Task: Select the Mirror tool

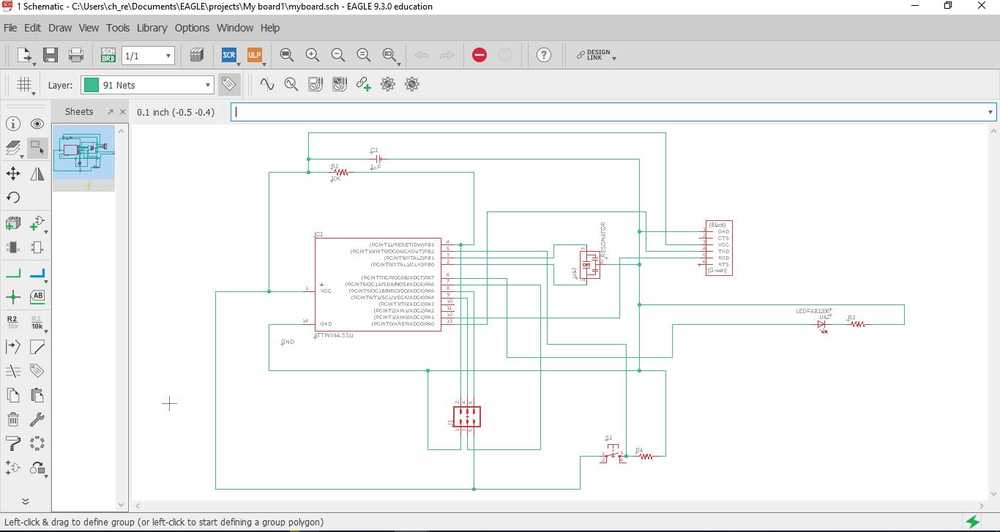Action: click(x=37, y=174)
